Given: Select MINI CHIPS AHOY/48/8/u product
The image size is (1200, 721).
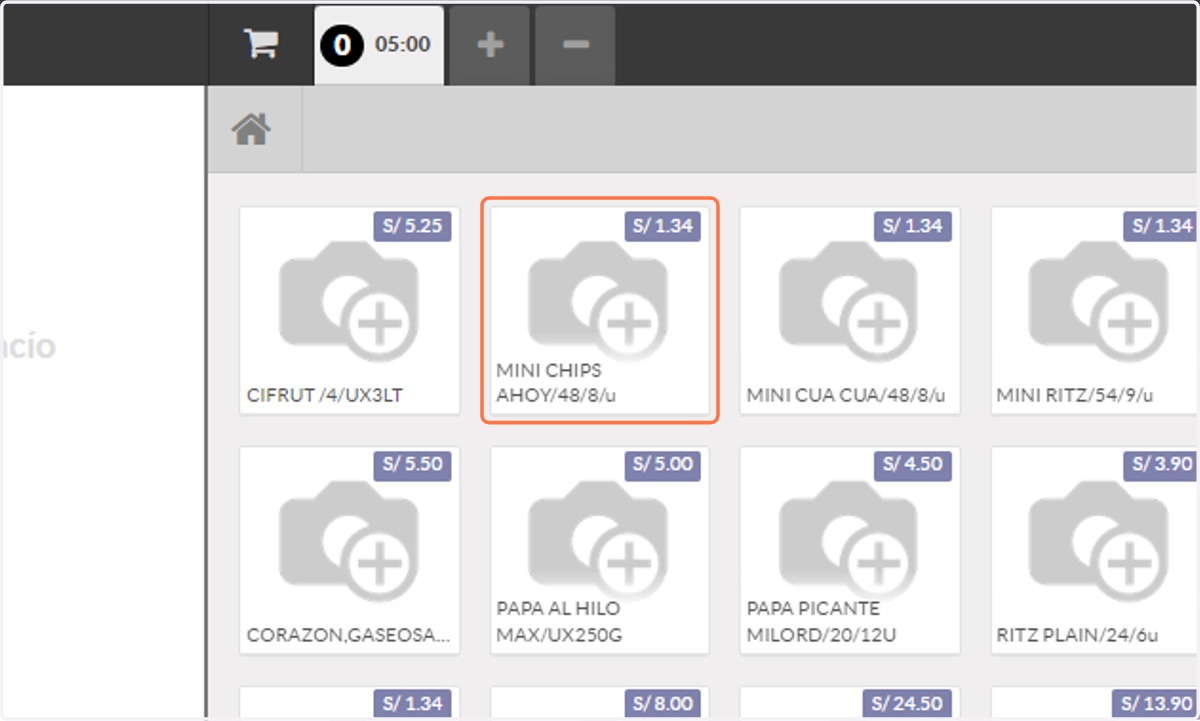Looking at the screenshot, I should pyautogui.click(x=600, y=311).
